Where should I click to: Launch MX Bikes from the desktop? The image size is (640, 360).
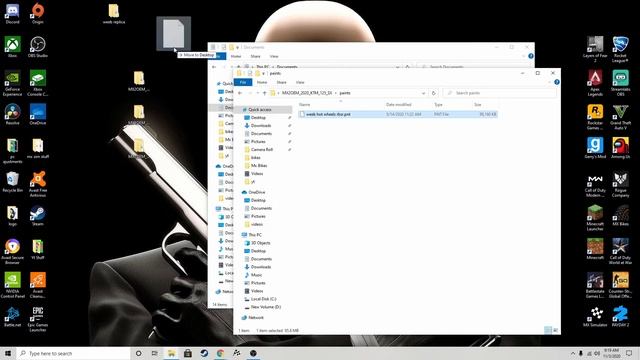(x=620, y=216)
